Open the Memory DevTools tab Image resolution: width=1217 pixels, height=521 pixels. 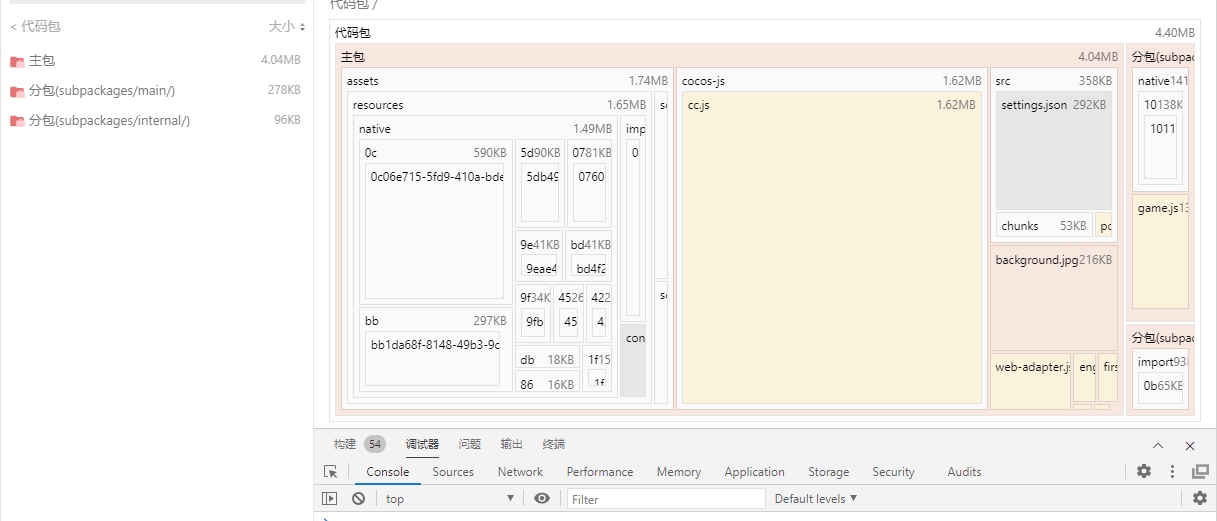(x=679, y=472)
